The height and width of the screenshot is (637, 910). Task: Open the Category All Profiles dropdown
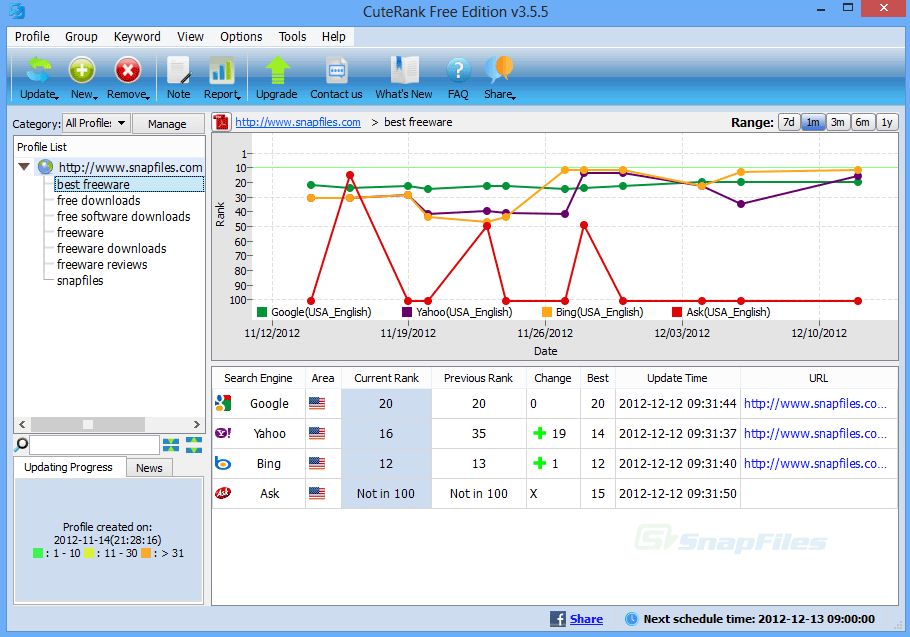(96, 123)
